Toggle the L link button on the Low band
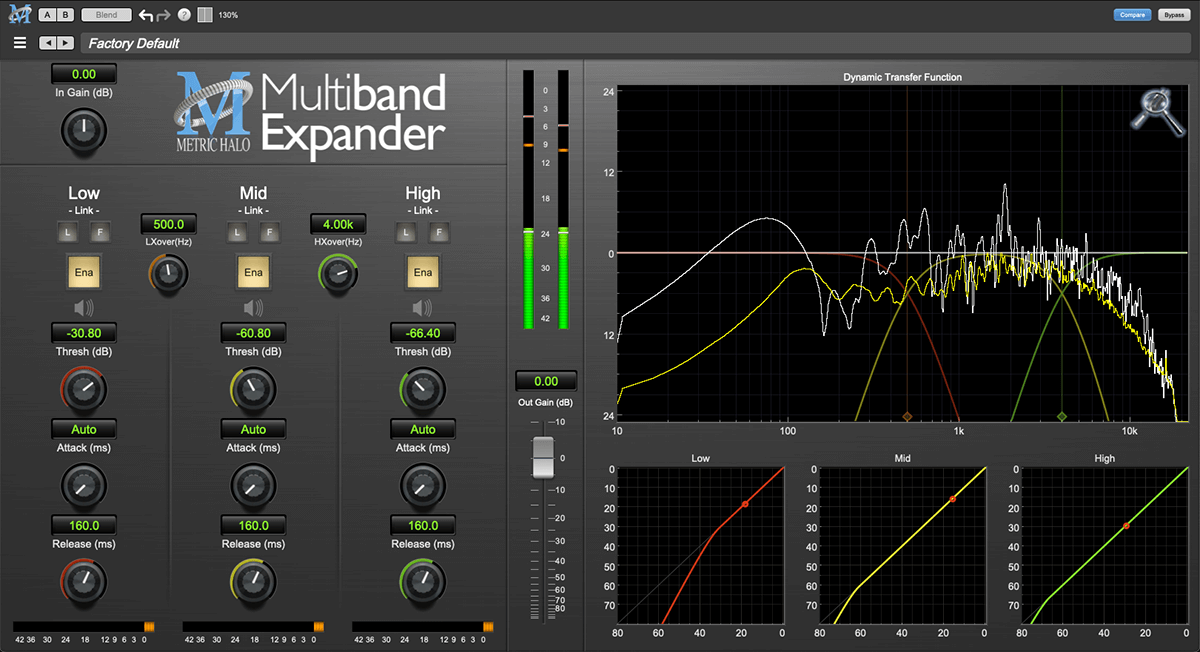1200x652 pixels. click(68, 232)
